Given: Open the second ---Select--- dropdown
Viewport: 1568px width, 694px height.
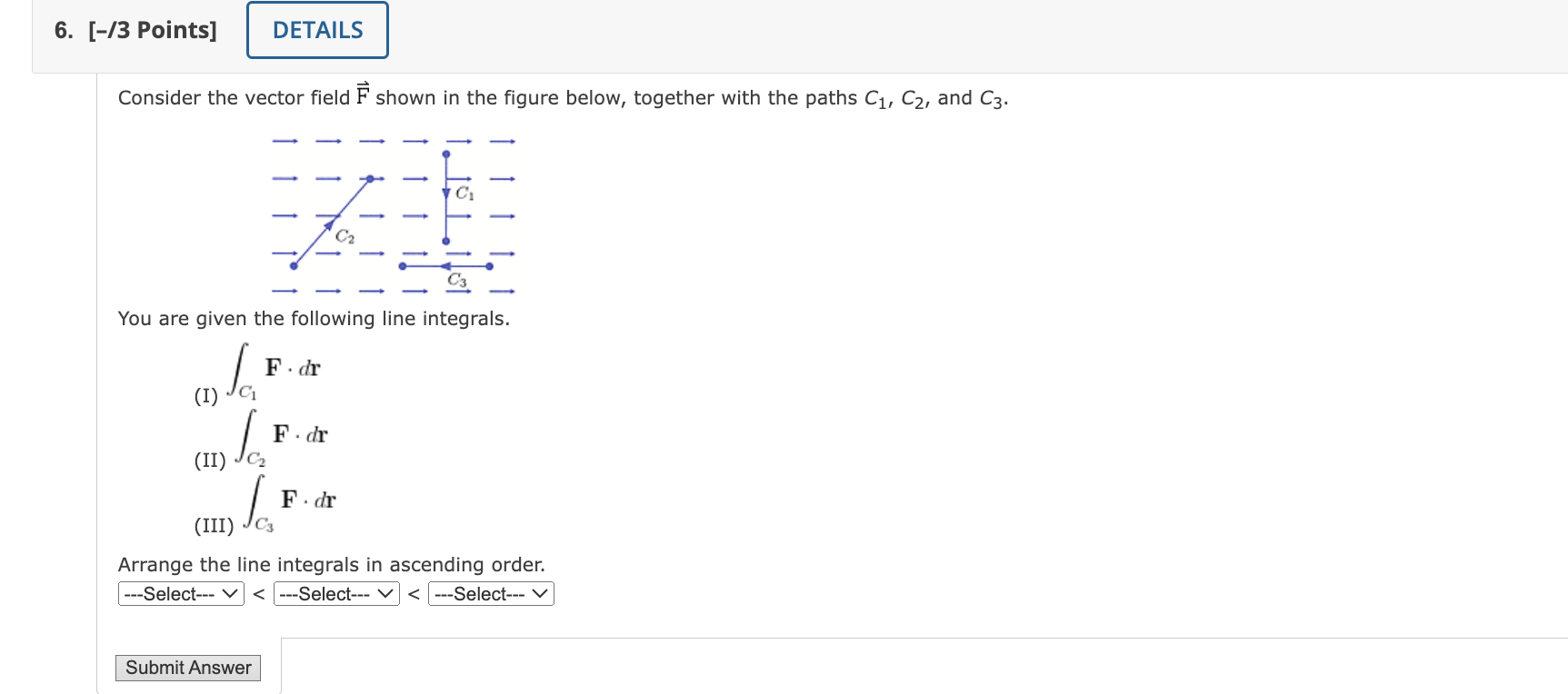Looking at the screenshot, I should [x=335, y=593].
